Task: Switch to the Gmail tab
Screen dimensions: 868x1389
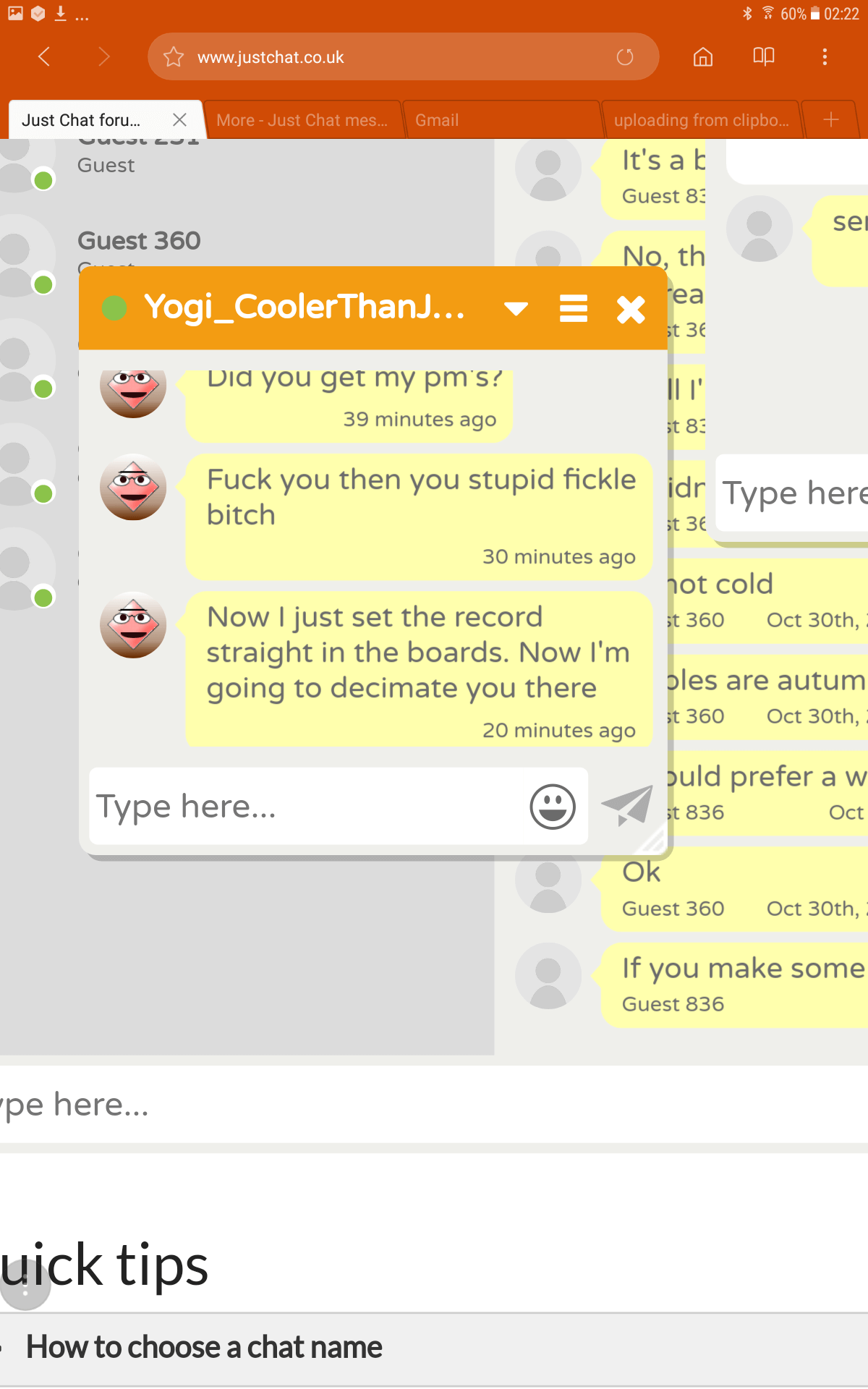Action: tap(437, 120)
